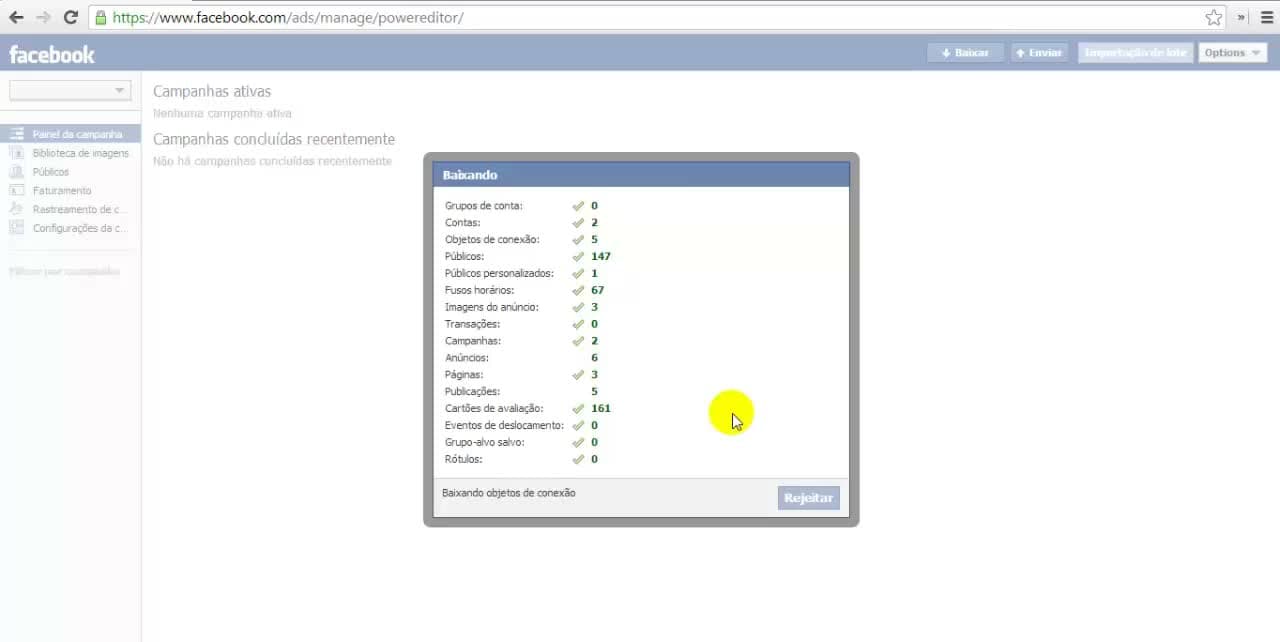Click the Baixando dialog title bar
The width and height of the screenshot is (1280, 642).
point(641,175)
